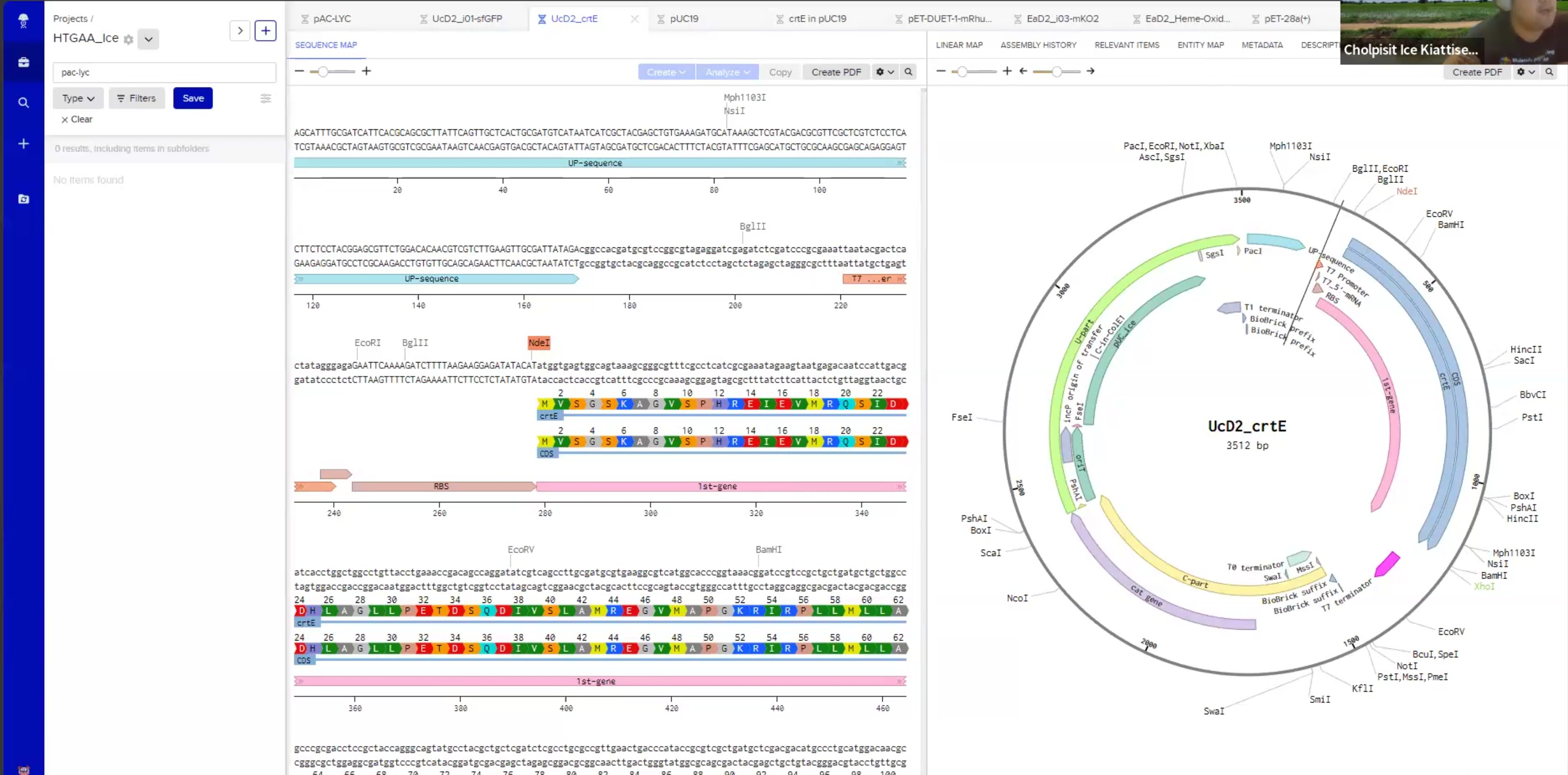Open the user avatar at sidebar bottom
1568x775 pixels.
tap(23, 769)
